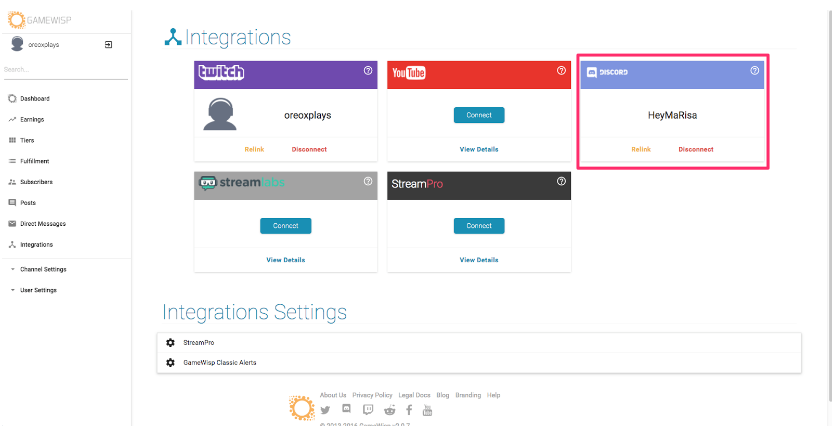Click the logout icon beside oreoxplays

click(108, 45)
